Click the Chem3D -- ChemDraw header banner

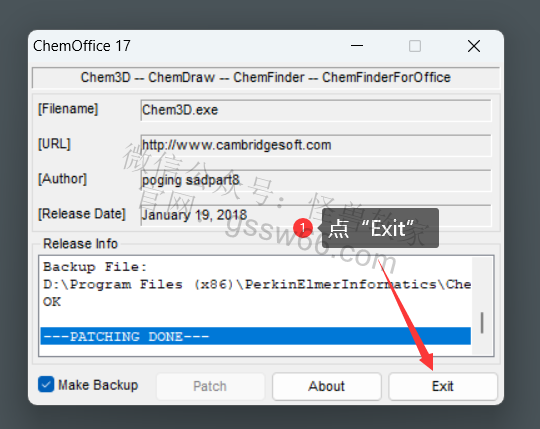[266, 77]
